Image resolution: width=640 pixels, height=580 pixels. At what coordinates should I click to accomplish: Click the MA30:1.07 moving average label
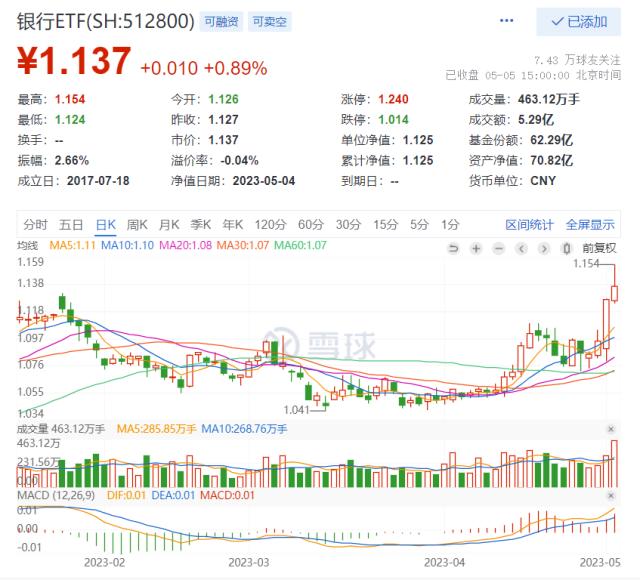pos(242,245)
